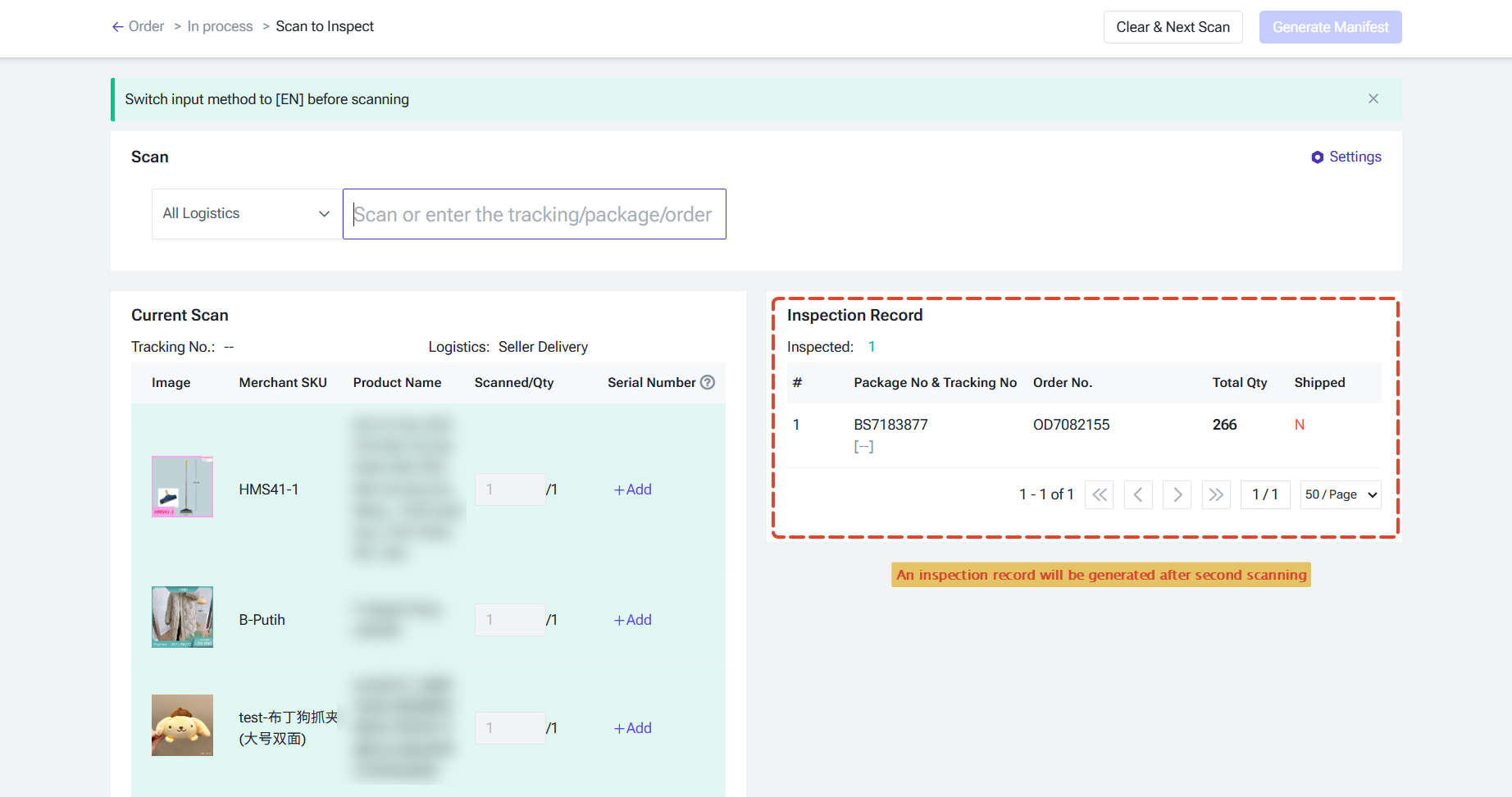Click the Generate Manifest button
Screen dimensions: 1512x797
[1330, 27]
